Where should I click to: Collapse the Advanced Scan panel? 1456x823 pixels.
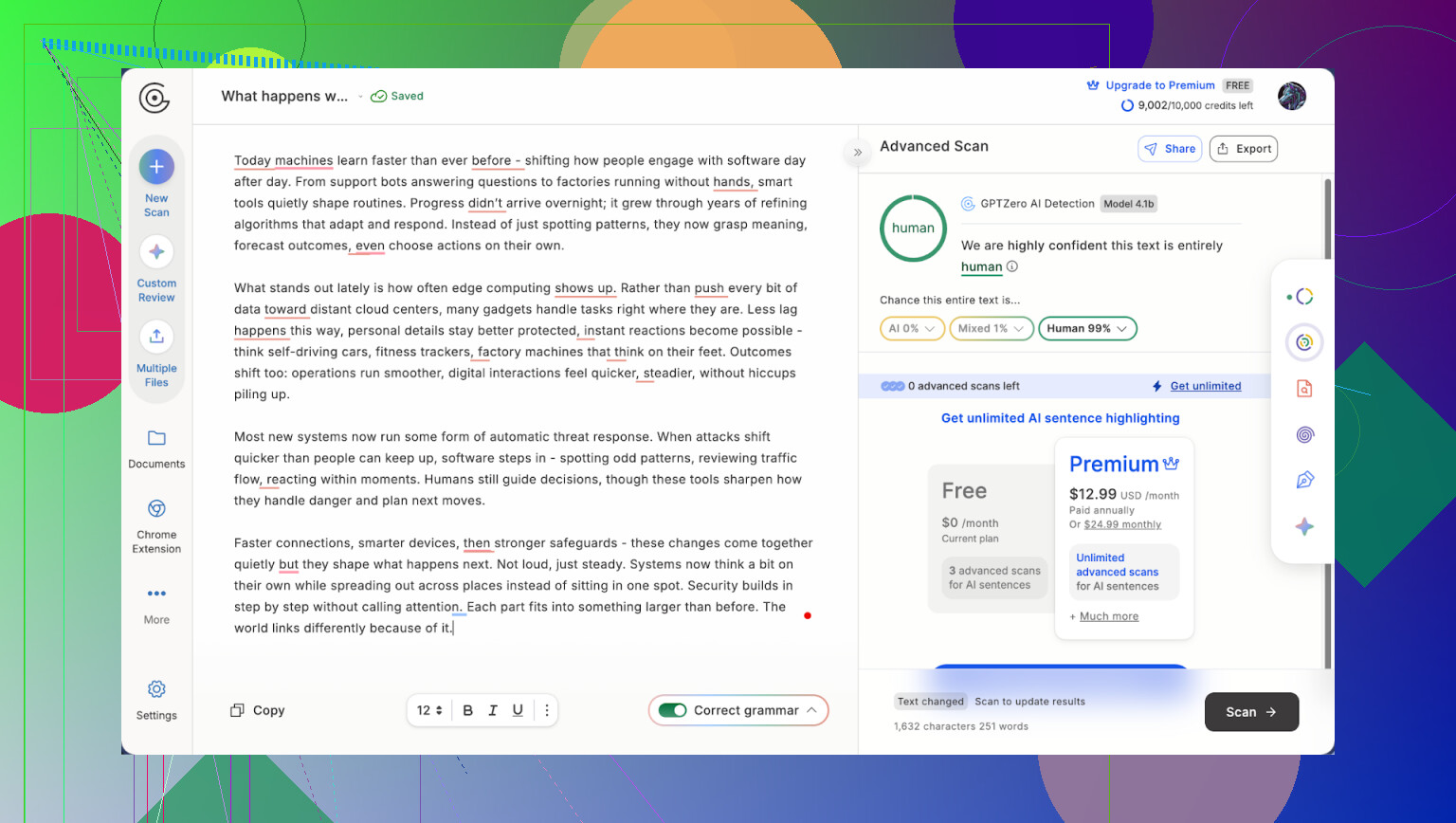click(857, 152)
